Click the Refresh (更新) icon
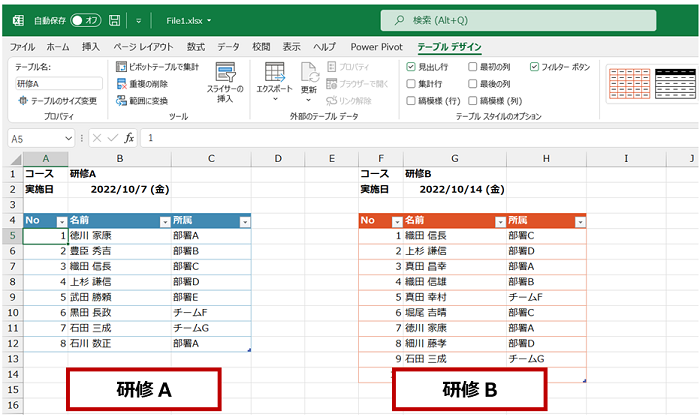The image size is (700, 420). tap(308, 78)
